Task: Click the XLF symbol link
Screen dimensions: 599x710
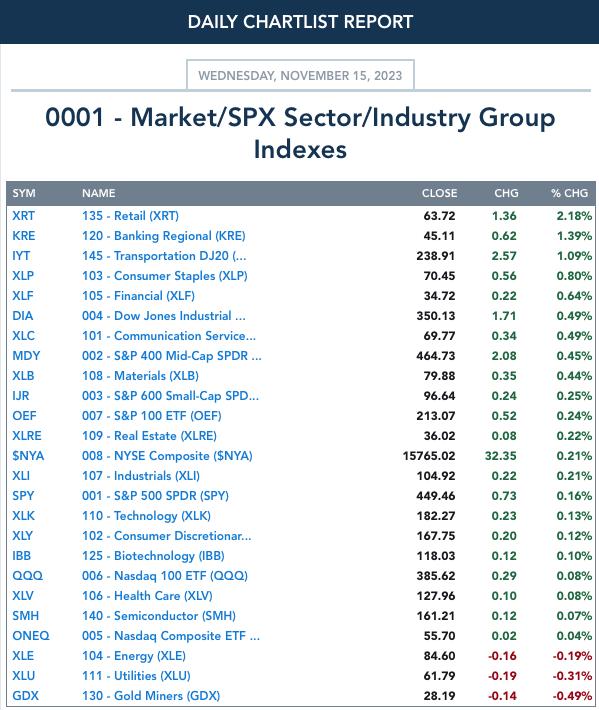Action: point(23,295)
